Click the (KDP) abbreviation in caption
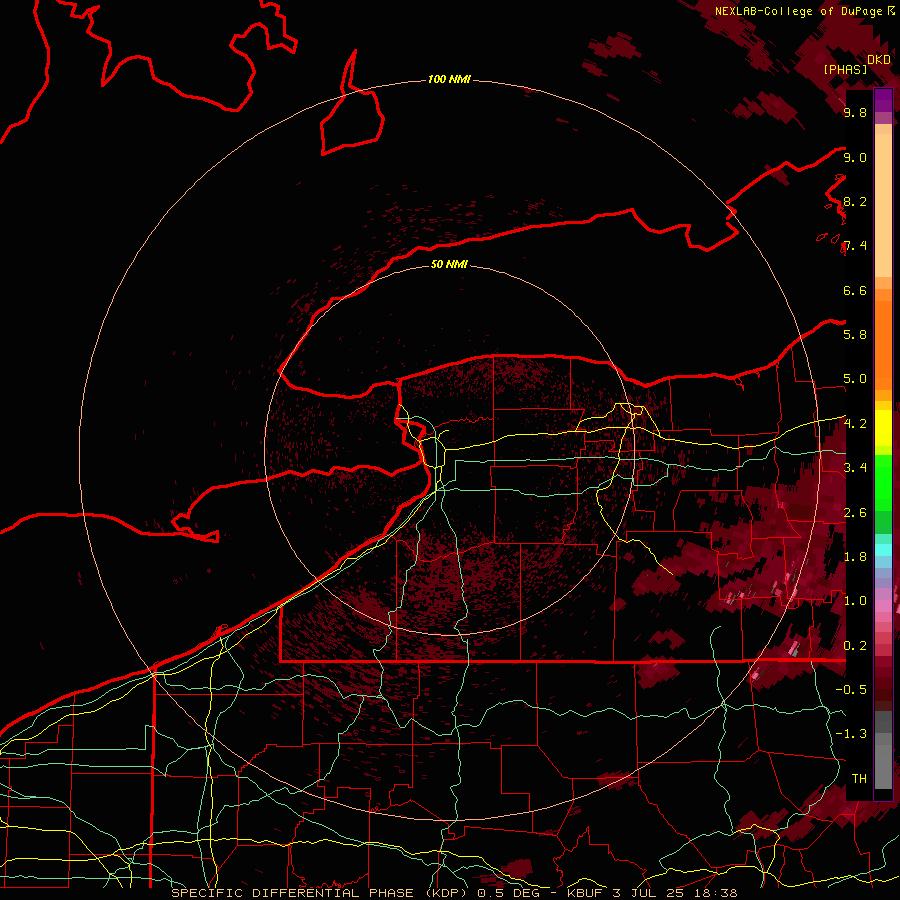 coord(448,893)
